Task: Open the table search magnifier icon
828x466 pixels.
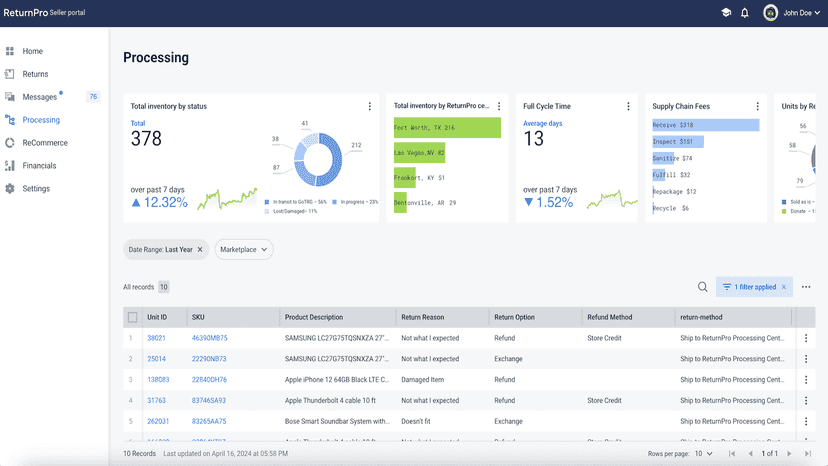Action: [702, 287]
